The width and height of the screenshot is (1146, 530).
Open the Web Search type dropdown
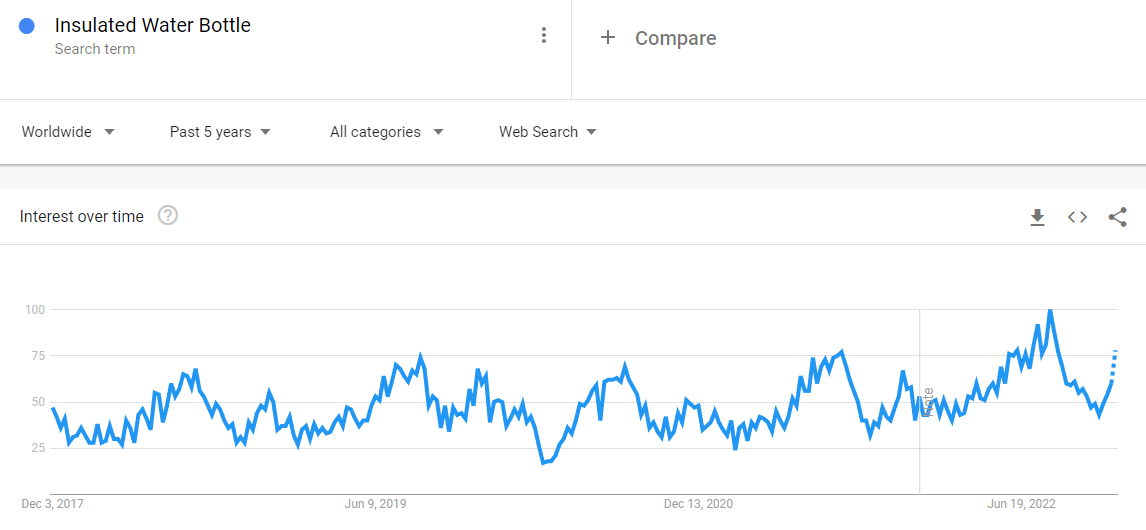[547, 132]
